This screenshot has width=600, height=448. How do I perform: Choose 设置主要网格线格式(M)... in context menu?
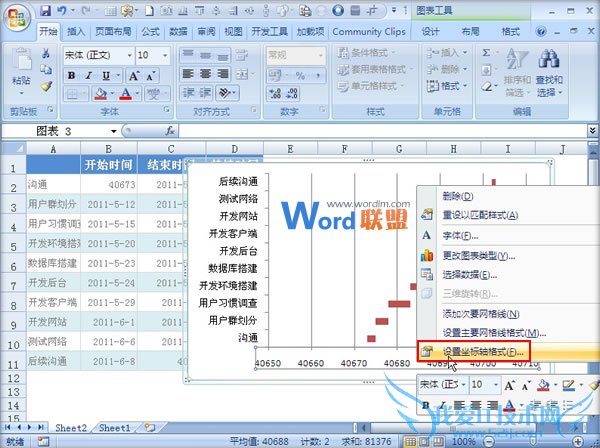tap(494, 332)
